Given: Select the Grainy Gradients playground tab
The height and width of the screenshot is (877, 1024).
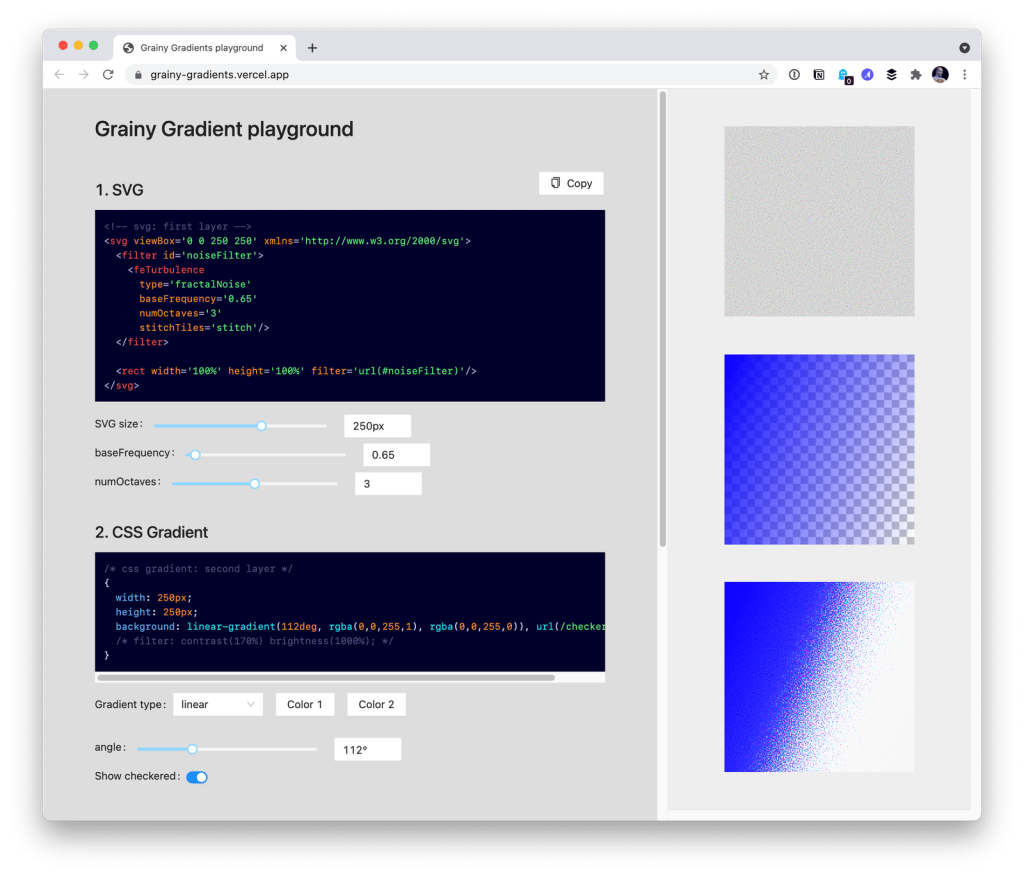Looking at the screenshot, I should click(200, 48).
